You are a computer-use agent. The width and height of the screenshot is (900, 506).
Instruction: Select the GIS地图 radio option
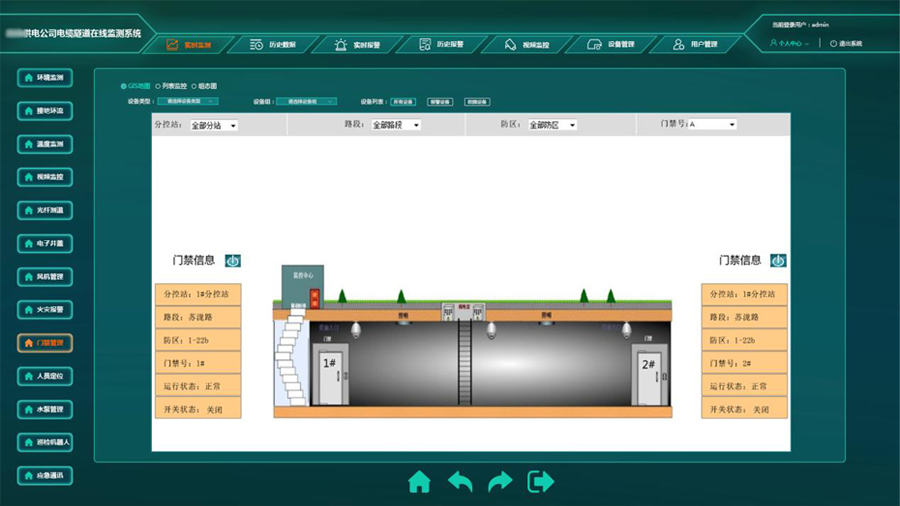(124, 87)
